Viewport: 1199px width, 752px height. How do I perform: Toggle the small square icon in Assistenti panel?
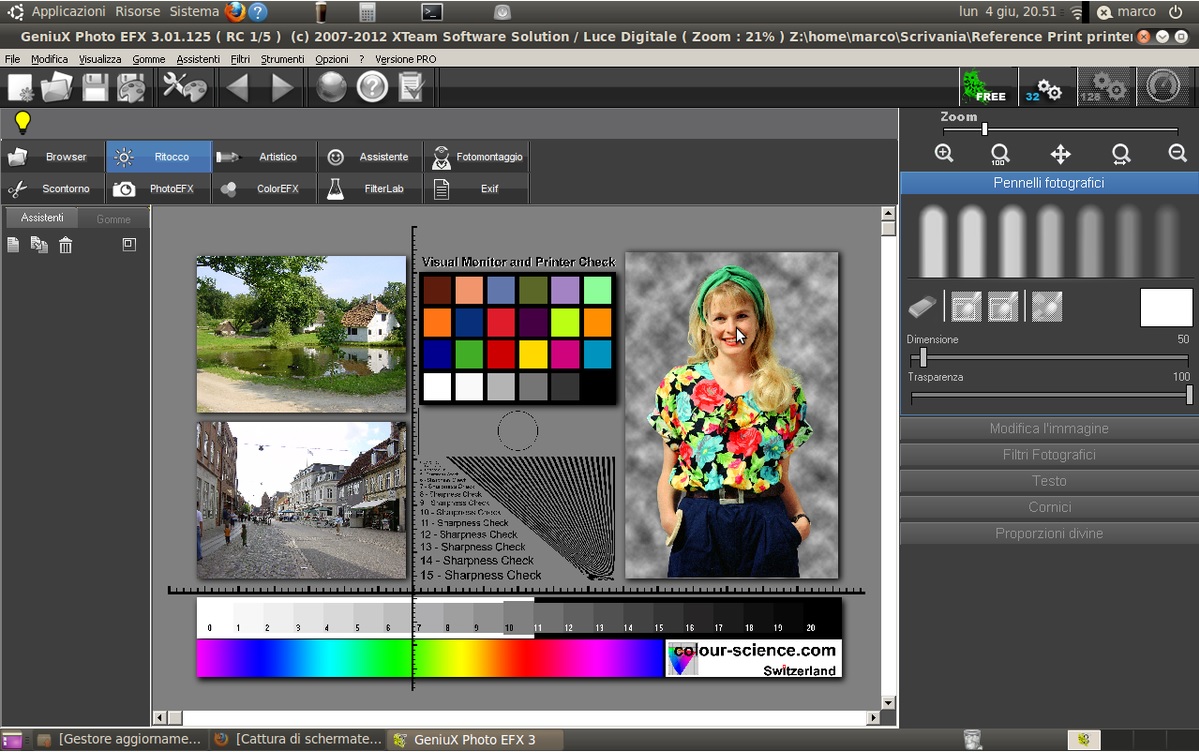tap(129, 244)
